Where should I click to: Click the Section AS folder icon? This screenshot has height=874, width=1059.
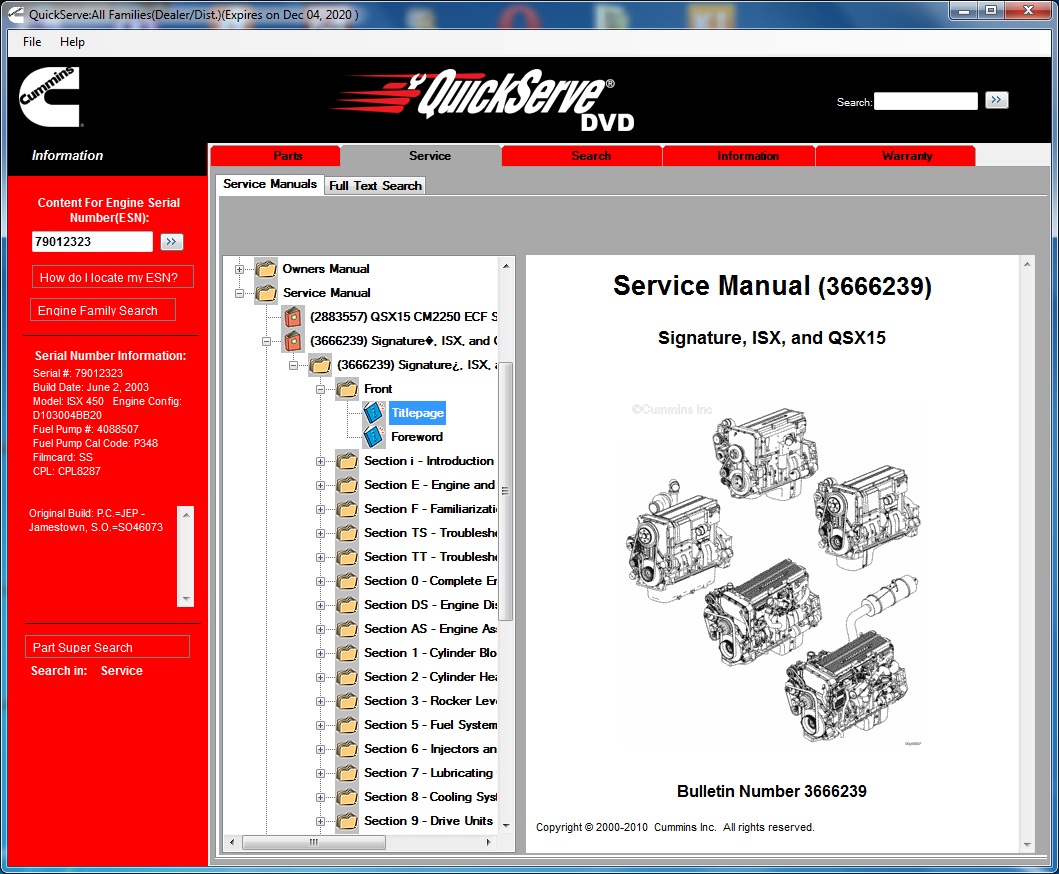click(x=346, y=629)
